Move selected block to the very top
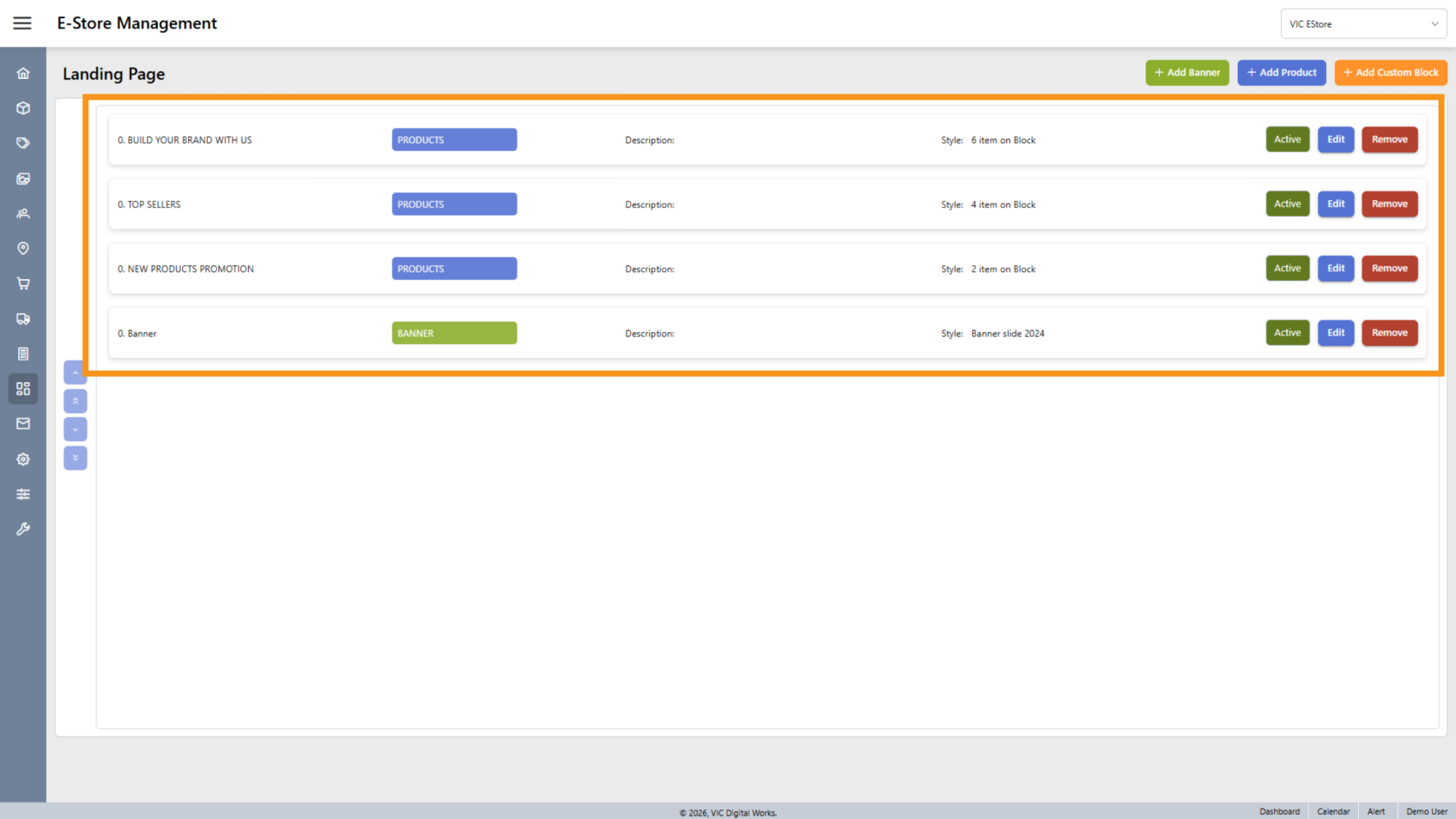Viewport: 1456px width, 819px height. click(75, 401)
